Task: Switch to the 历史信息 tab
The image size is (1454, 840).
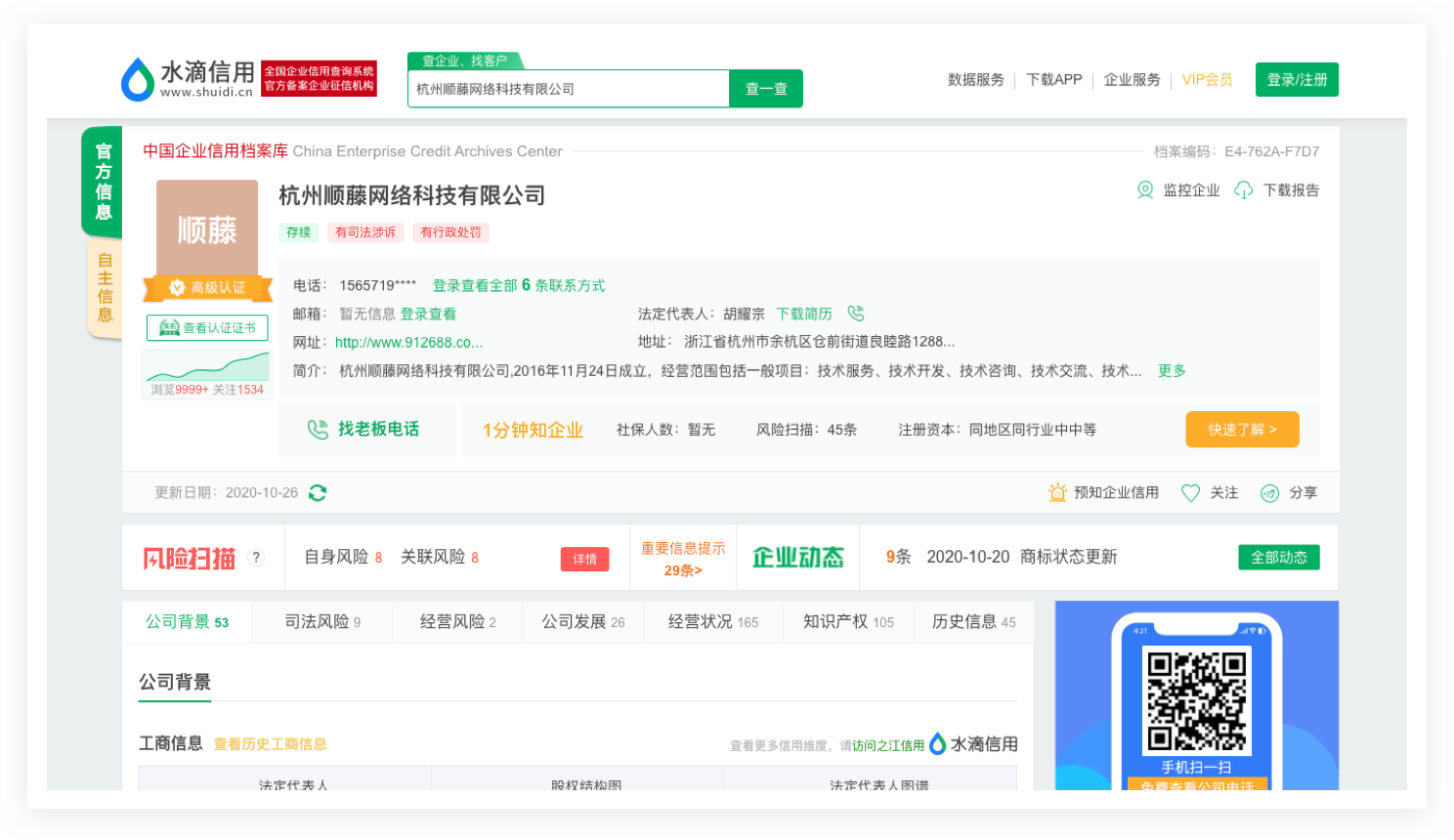Action: (974, 622)
